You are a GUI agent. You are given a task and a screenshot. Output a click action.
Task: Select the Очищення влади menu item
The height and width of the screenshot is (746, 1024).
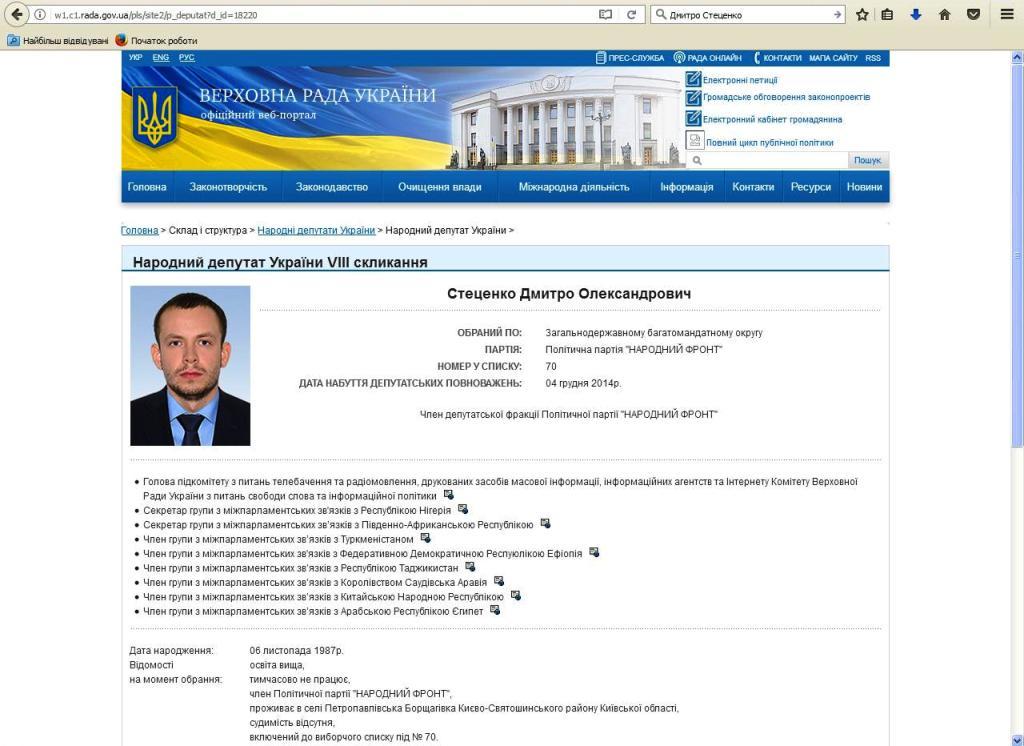point(439,187)
